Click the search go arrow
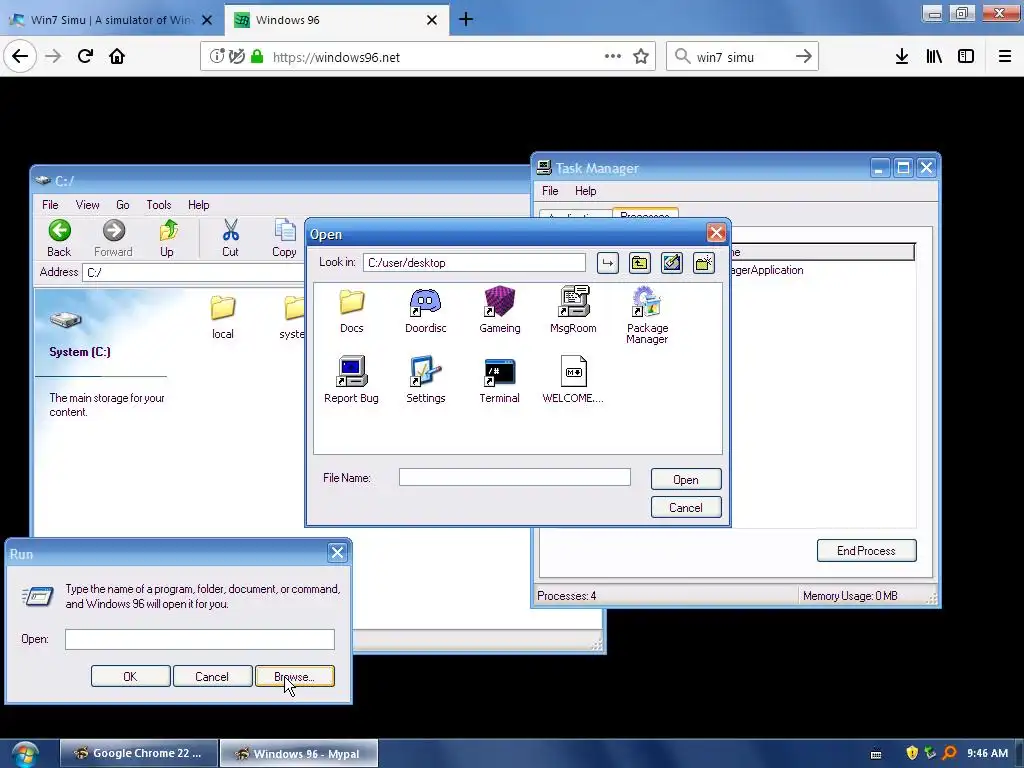This screenshot has width=1024, height=768. click(803, 57)
